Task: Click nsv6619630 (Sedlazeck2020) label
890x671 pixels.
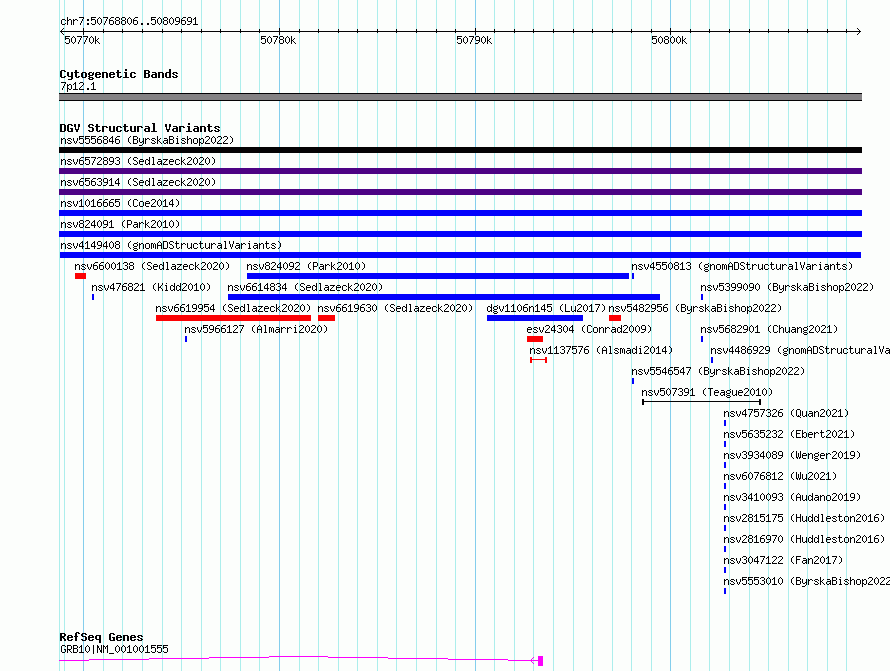Action: pyautogui.click(x=395, y=308)
